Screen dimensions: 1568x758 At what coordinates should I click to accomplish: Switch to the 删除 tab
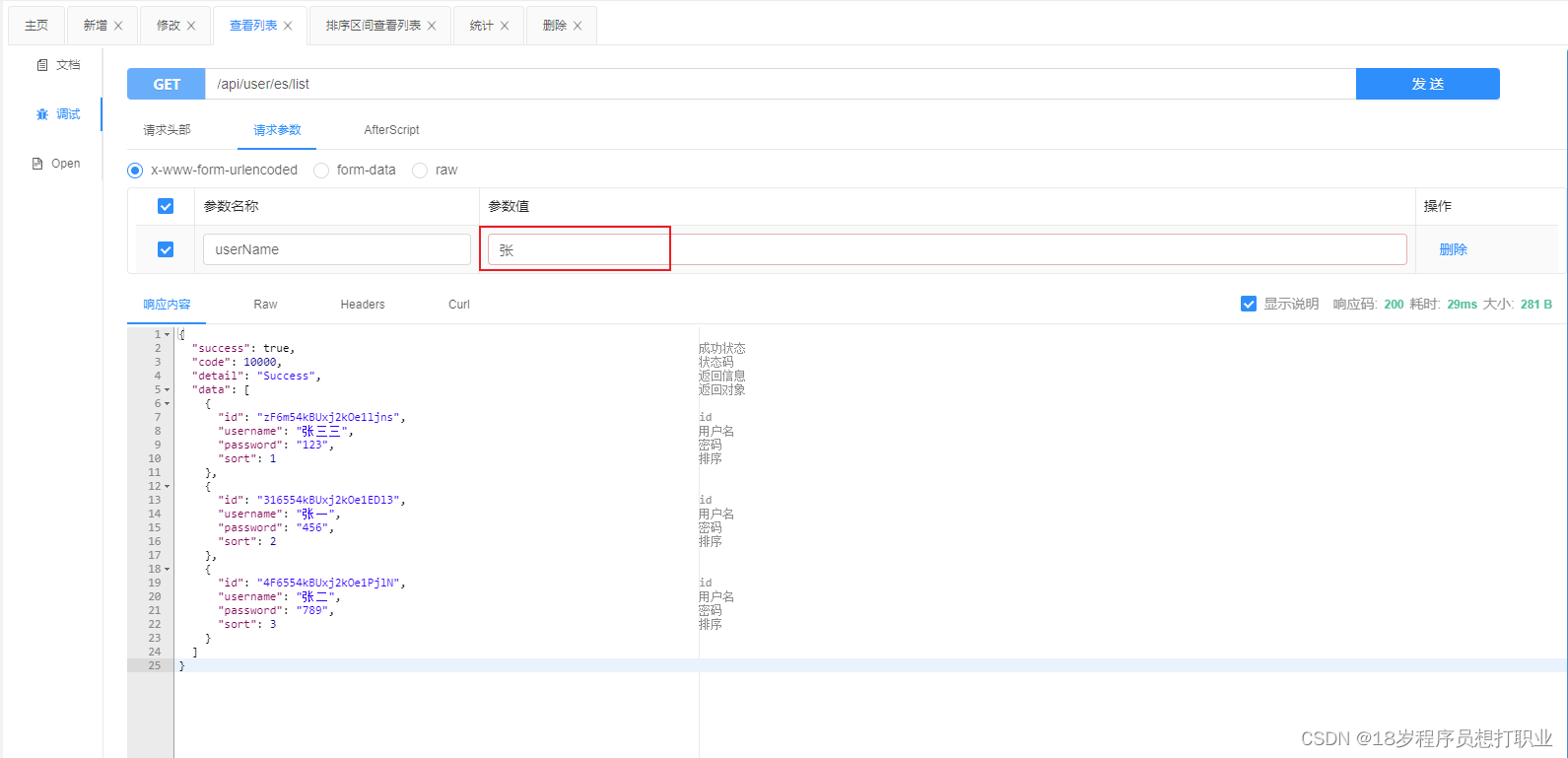coord(555,26)
